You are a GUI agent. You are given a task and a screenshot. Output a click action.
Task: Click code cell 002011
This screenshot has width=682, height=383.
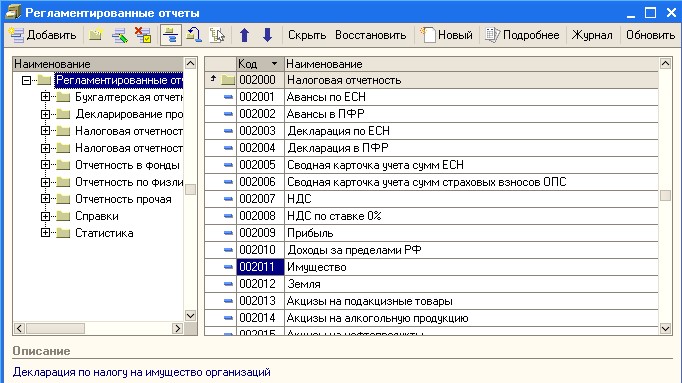tap(260, 267)
